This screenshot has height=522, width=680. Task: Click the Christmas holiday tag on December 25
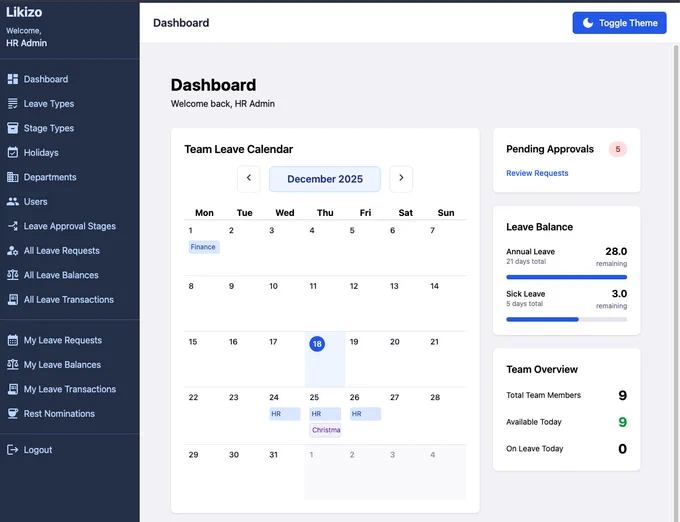point(325,430)
